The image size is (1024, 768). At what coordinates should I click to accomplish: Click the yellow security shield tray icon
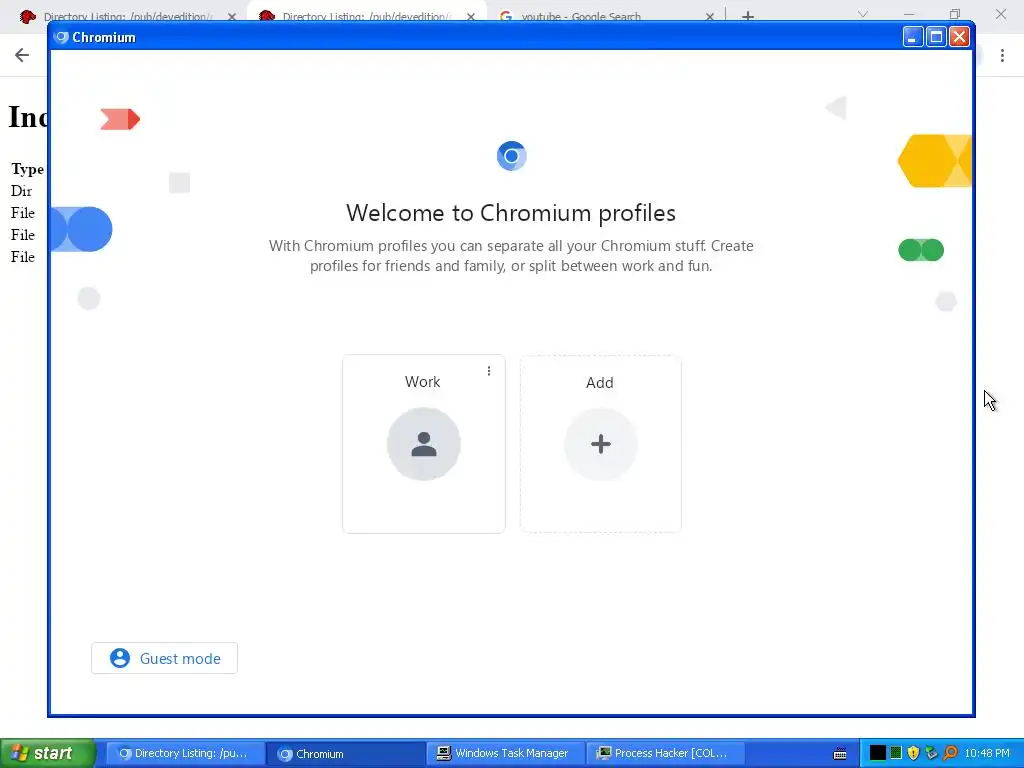tap(914, 753)
